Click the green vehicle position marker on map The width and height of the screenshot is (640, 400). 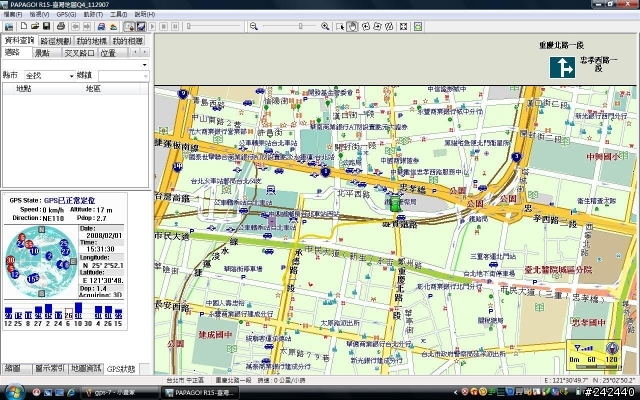(x=394, y=204)
